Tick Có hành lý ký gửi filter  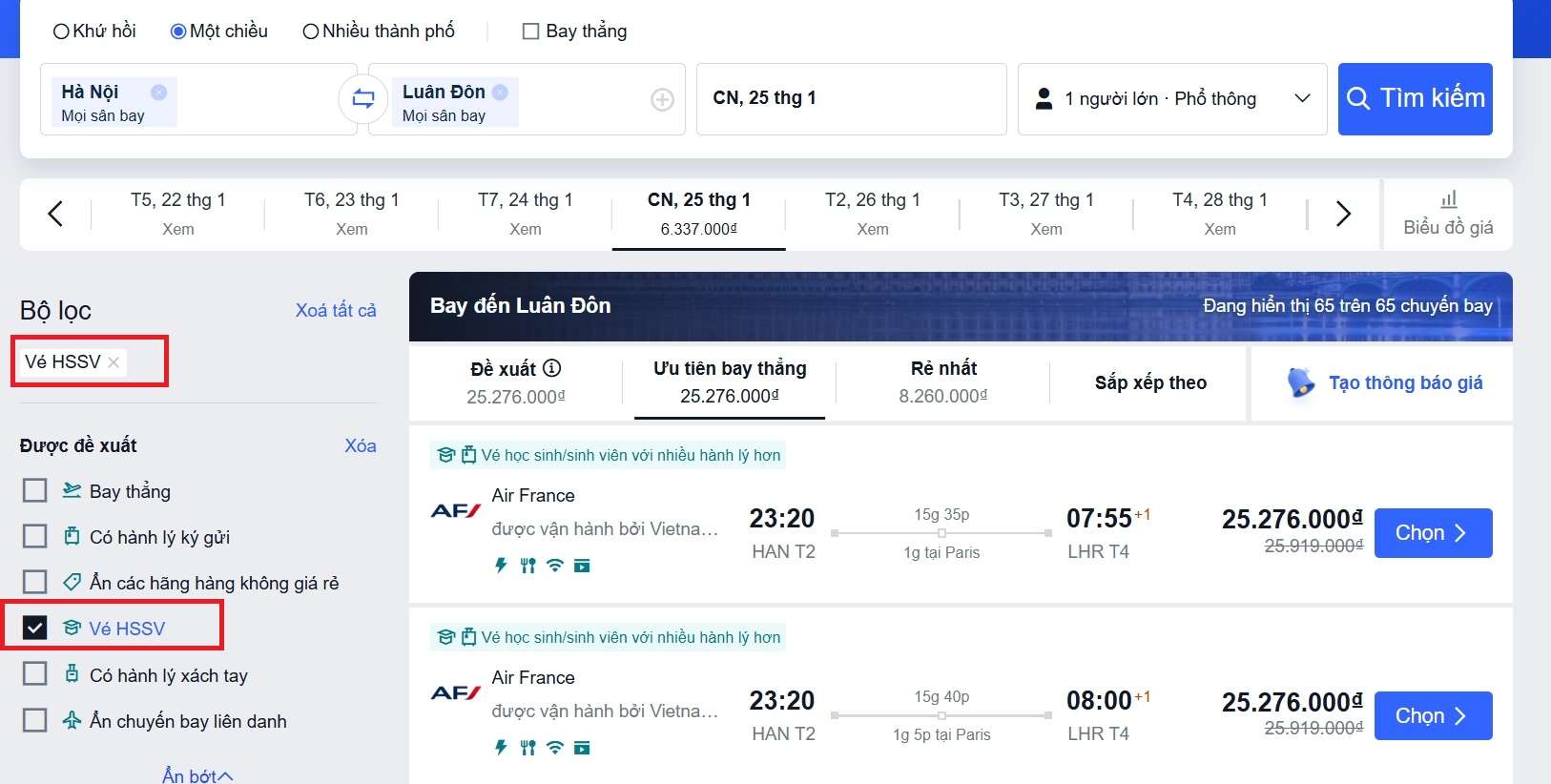click(x=35, y=536)
